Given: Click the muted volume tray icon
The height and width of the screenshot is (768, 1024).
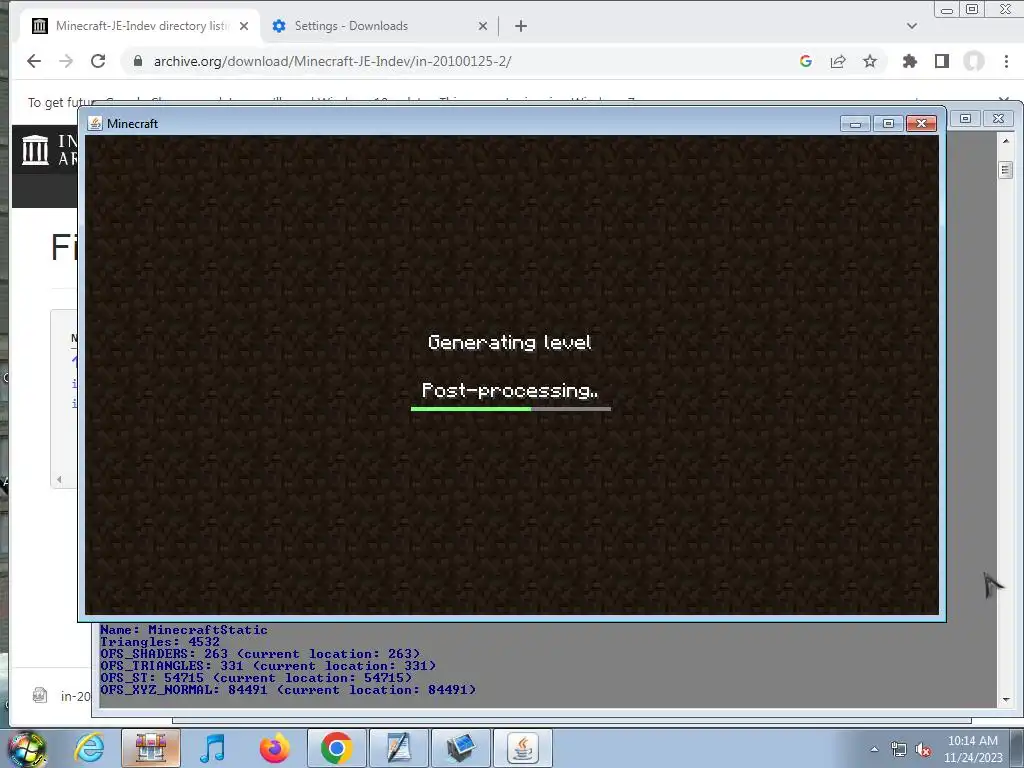Looking at the screenshot, I should coord(923,750).
